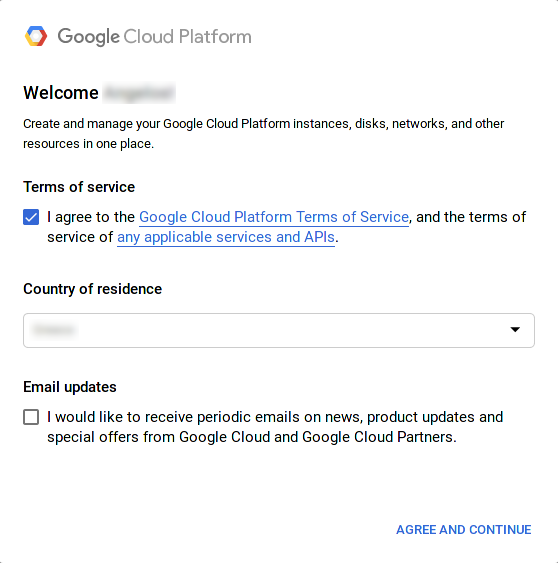This screenshot has width=558, height=563.
Task: Click the Google Cloud Platform wordmark text
Action: 154,37
